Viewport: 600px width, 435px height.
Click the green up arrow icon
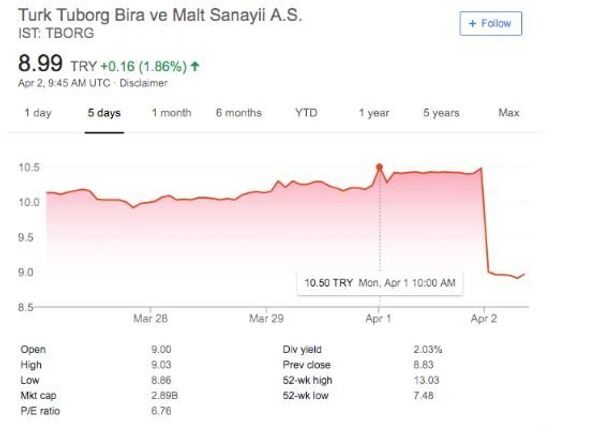195,66
